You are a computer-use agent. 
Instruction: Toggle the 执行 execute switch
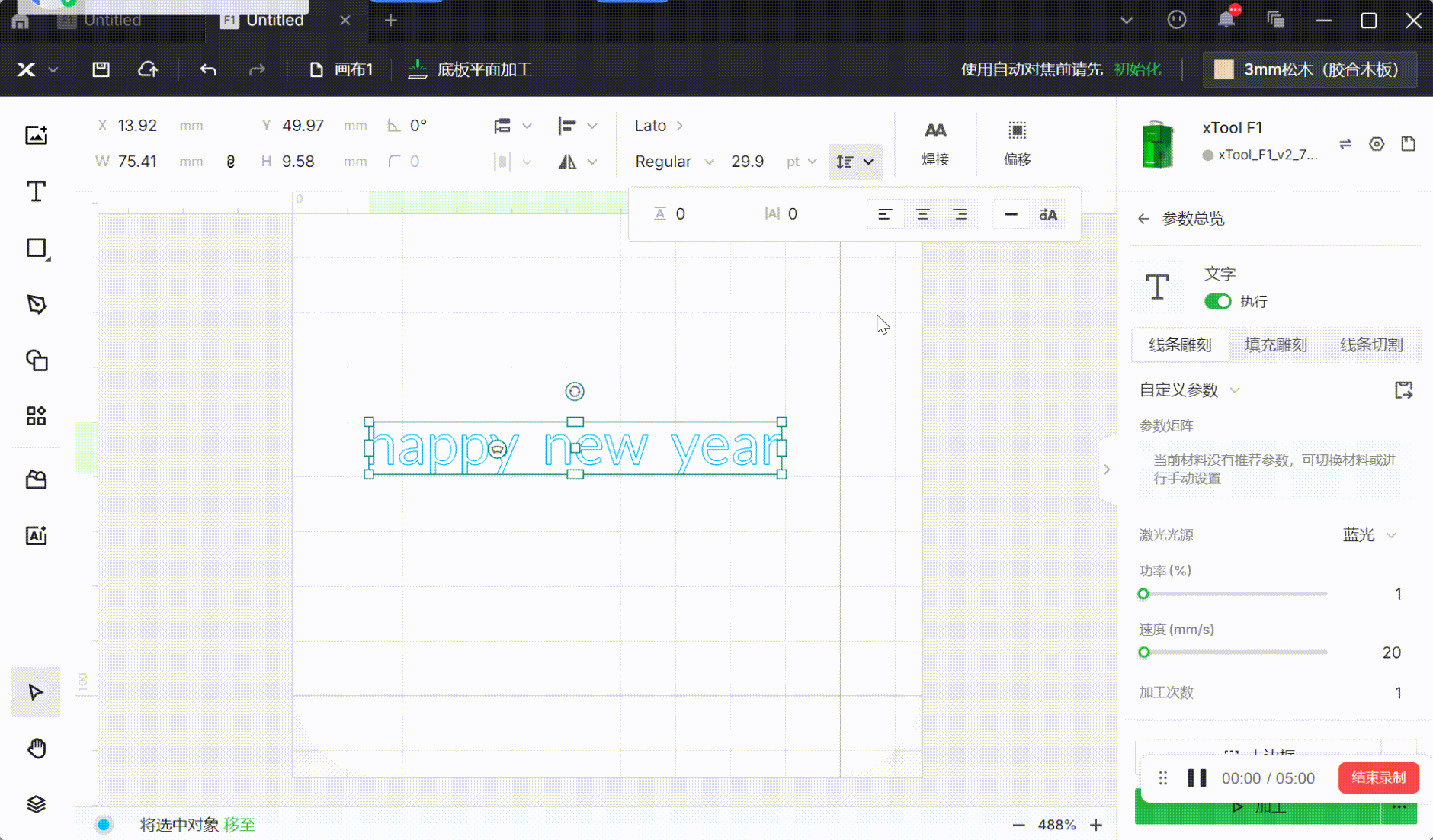pos(1217,301)
